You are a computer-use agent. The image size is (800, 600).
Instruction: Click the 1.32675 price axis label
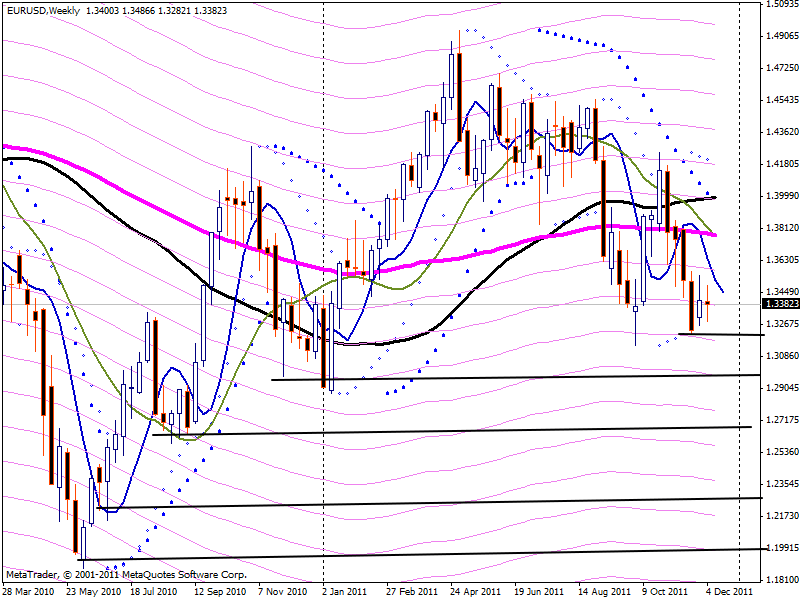pos(782,323)
